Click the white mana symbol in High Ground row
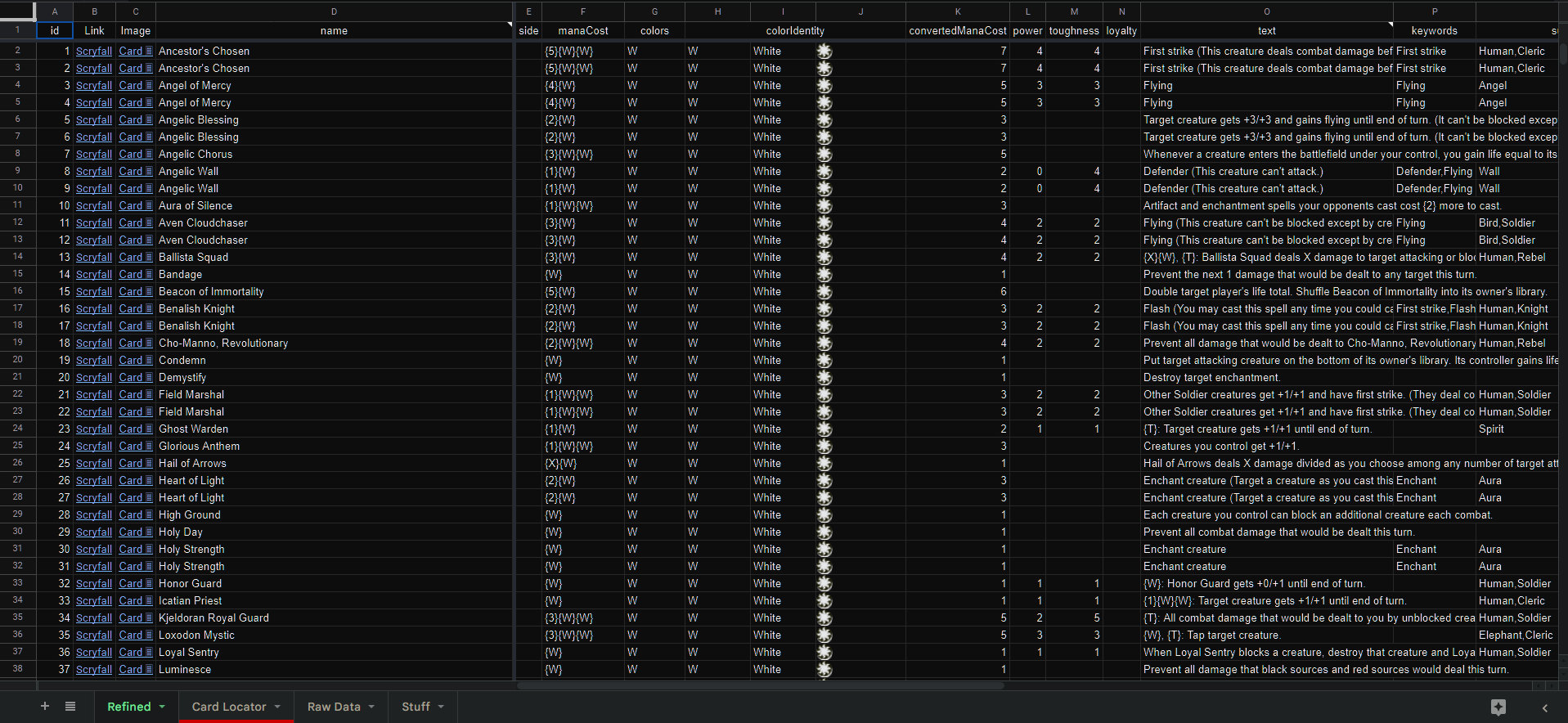The height and width of the screenshot is (723, 1568). click(824, 514)
